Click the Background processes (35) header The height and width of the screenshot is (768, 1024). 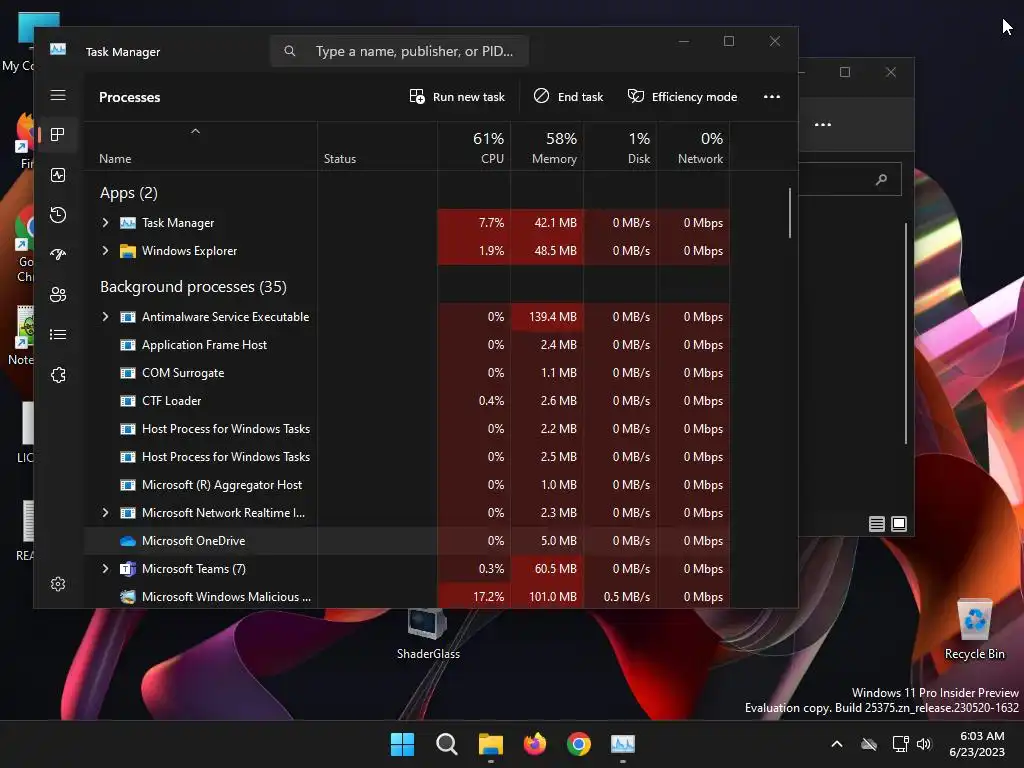pos(193,287)
